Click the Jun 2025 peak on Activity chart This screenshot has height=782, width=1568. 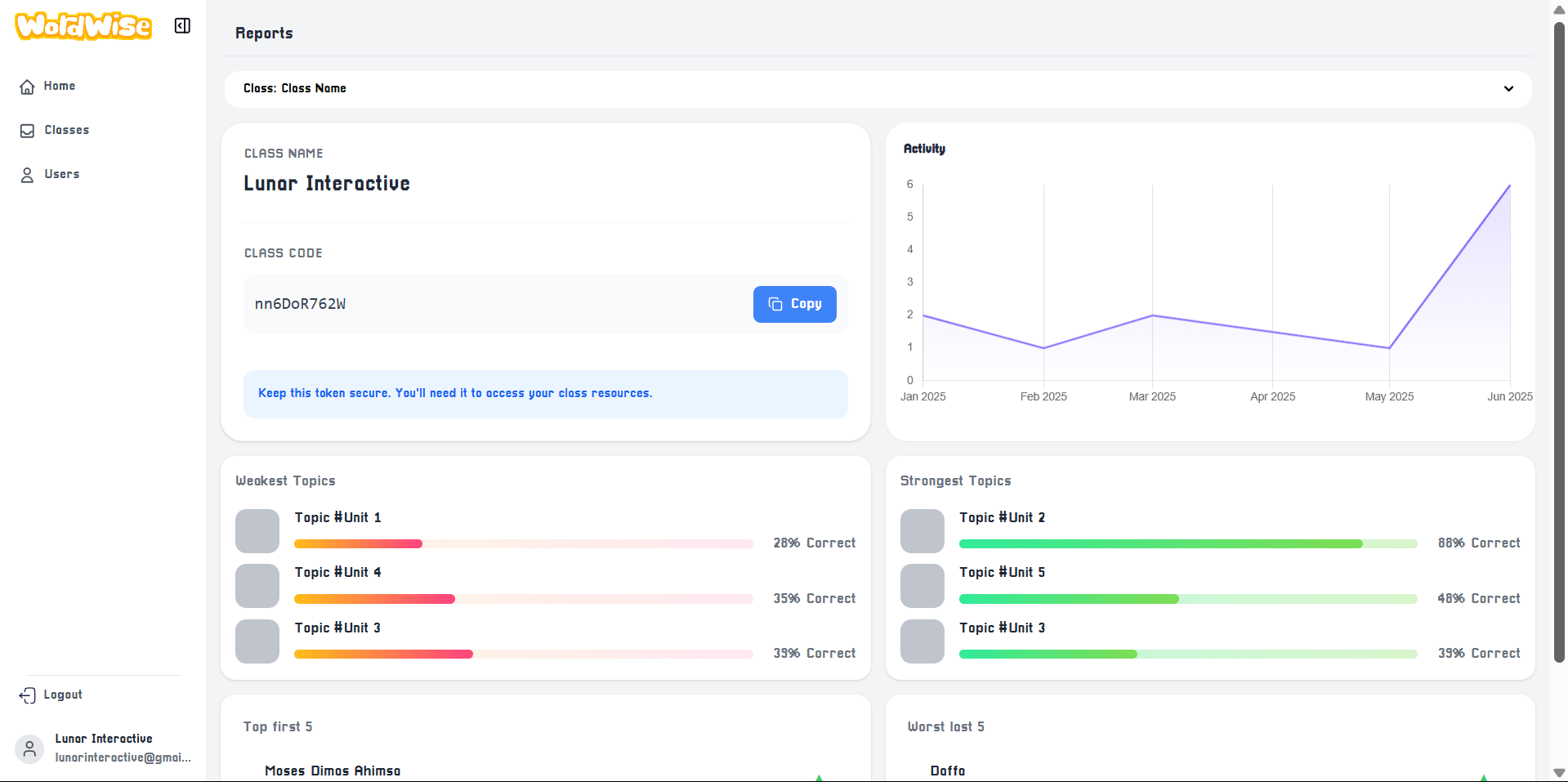pos(1509,185)
